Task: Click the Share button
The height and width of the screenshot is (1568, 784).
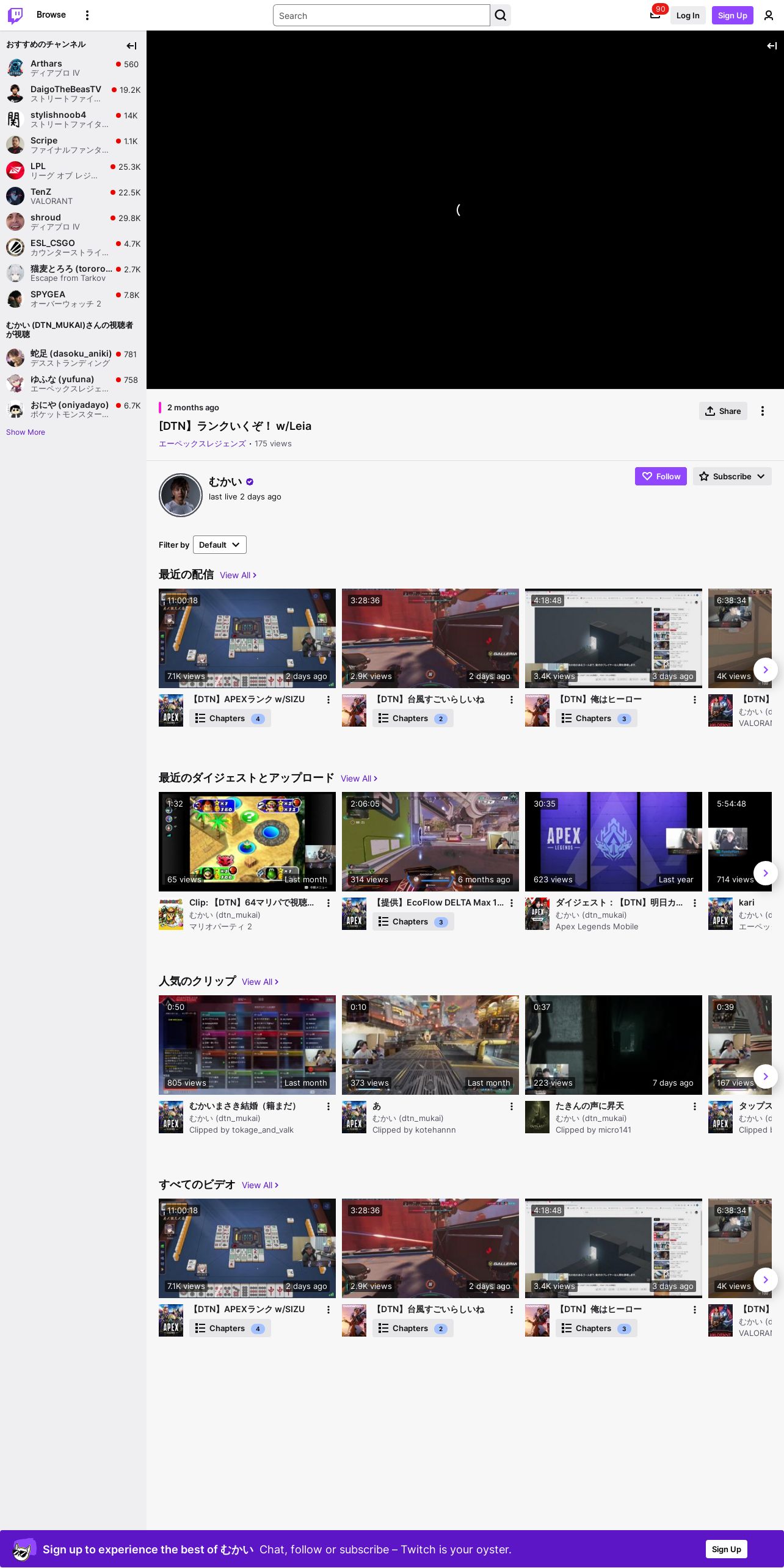Action: [x=723, y=411]
